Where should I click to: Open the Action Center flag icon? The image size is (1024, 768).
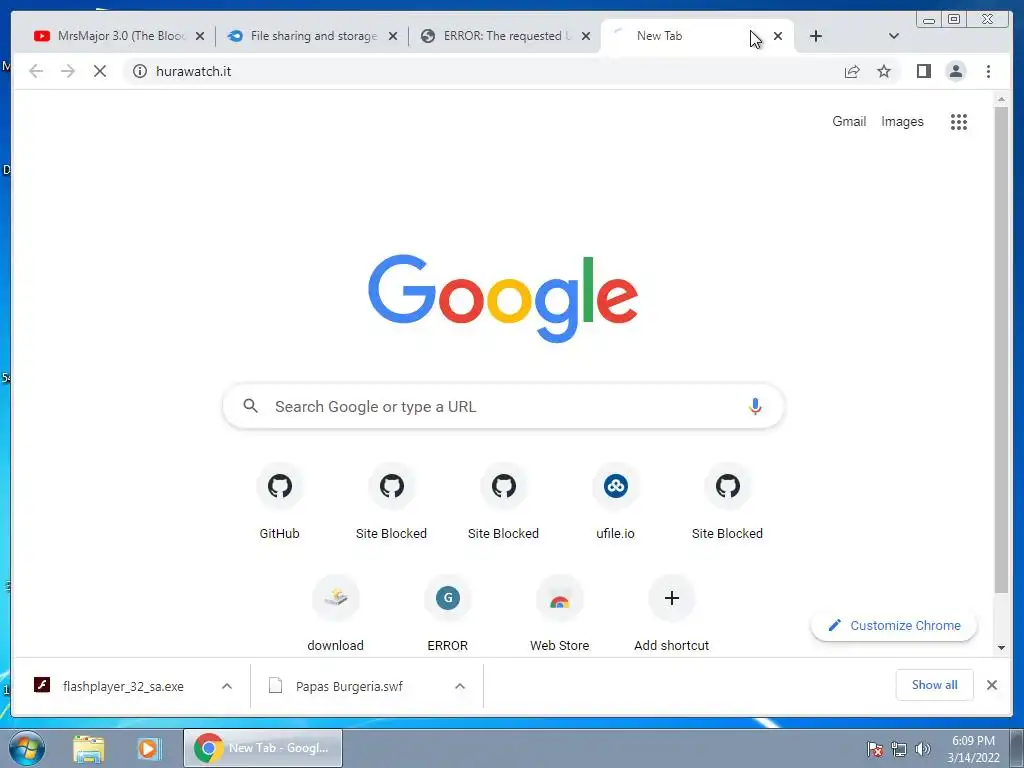(x=874, y=749)
